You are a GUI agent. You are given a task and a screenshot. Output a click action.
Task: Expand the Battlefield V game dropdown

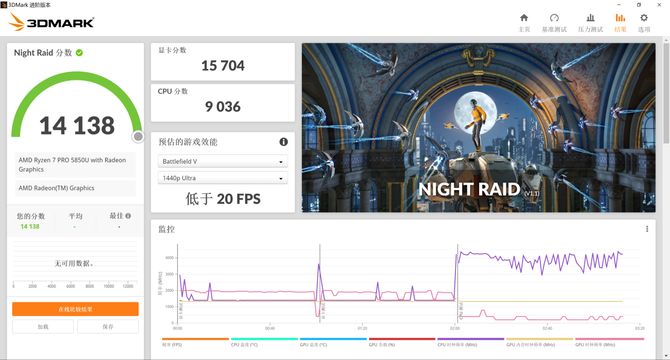[x=223, y=161]
